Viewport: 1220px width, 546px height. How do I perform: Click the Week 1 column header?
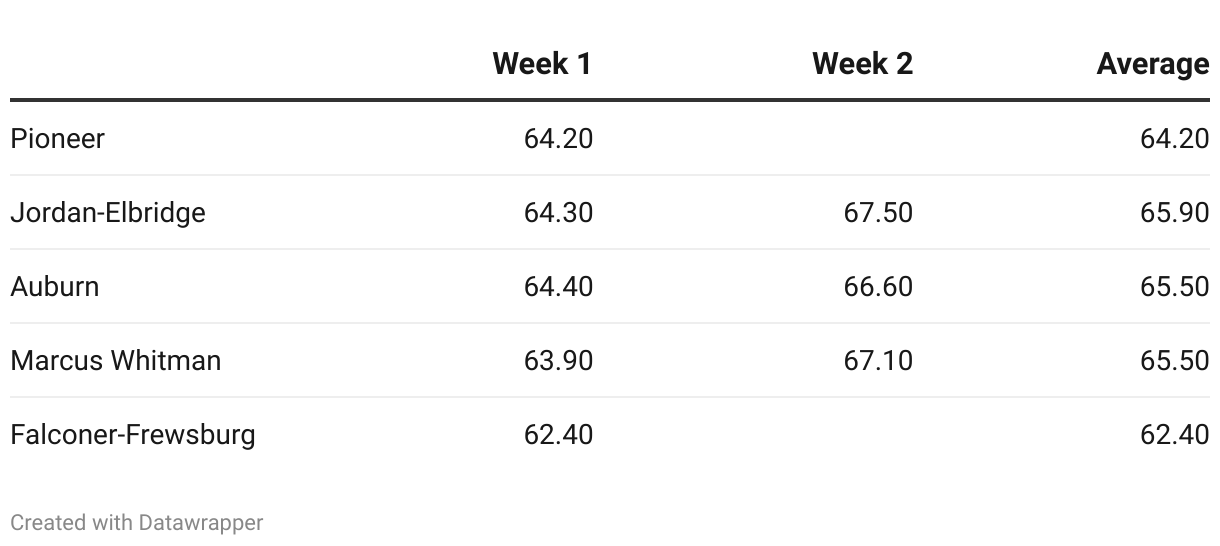[x=542, y=64]
